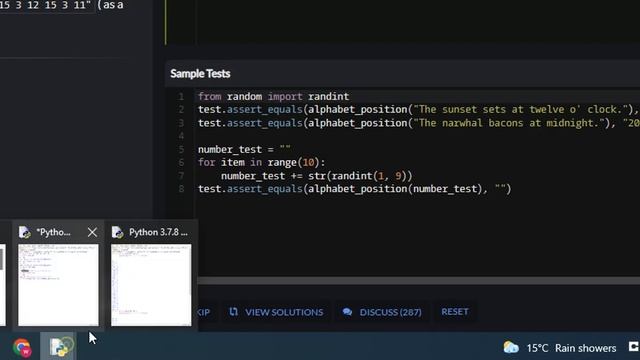Click the Python file icon on *Pytho... preview
This screenshot has height=360, width=640.
(24, 232)
